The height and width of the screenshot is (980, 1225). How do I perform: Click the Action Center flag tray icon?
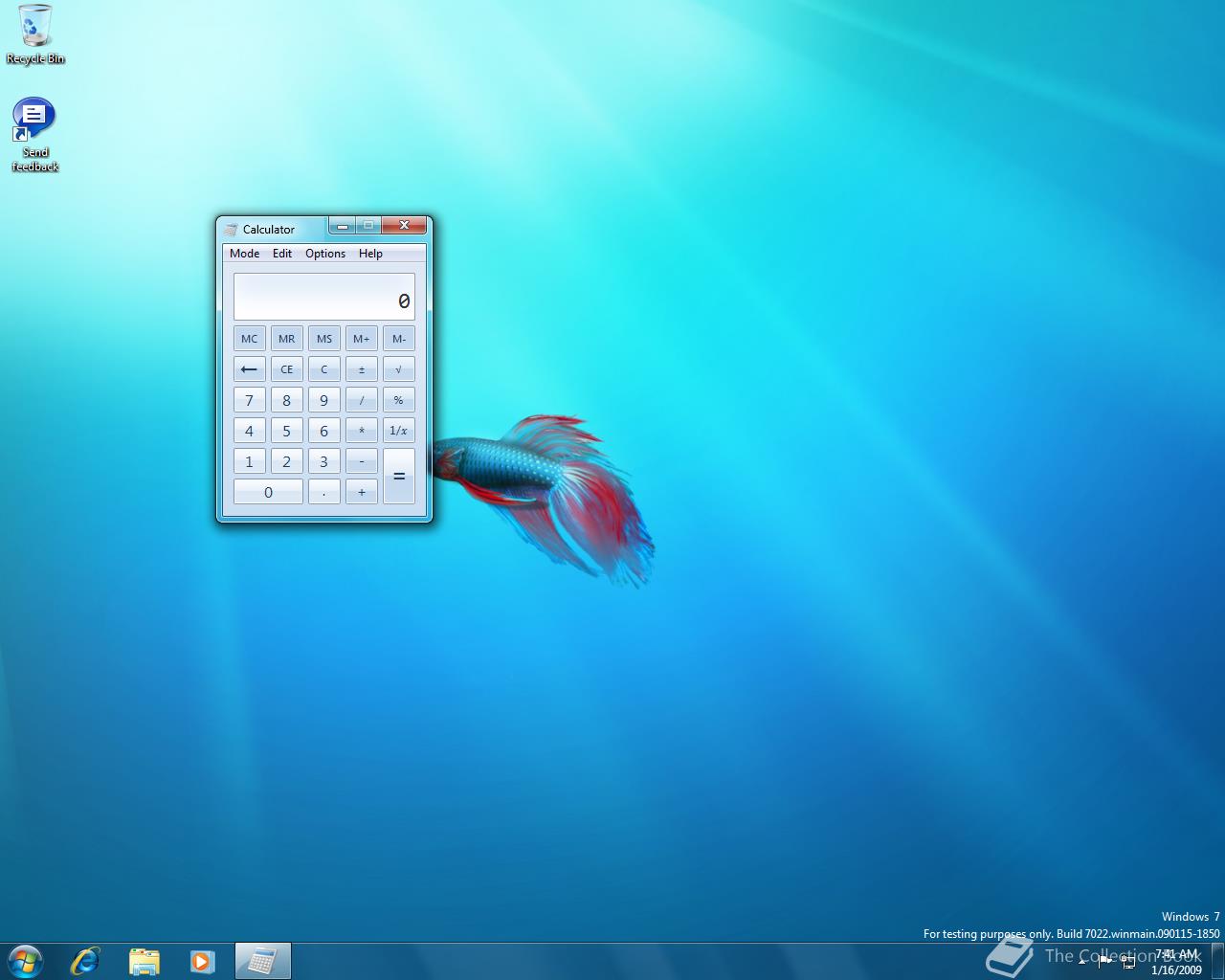point(1105,961)
